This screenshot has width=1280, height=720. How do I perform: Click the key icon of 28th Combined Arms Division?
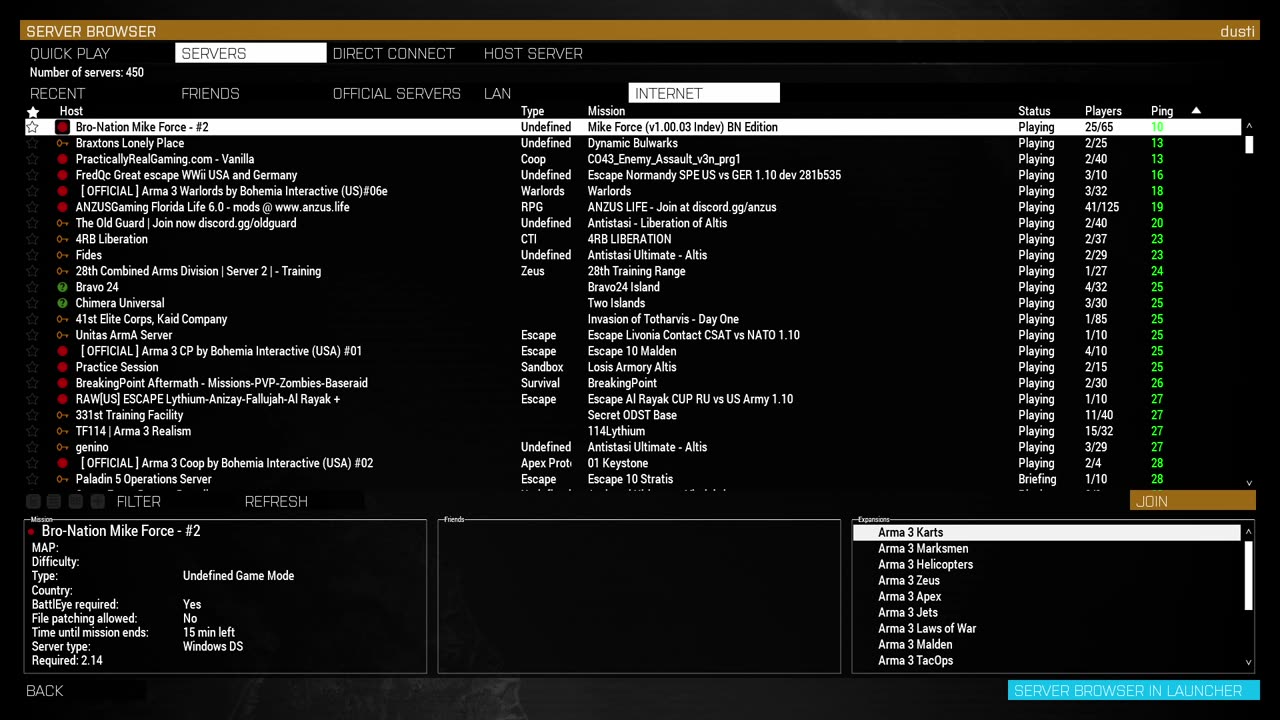point(62,271)
